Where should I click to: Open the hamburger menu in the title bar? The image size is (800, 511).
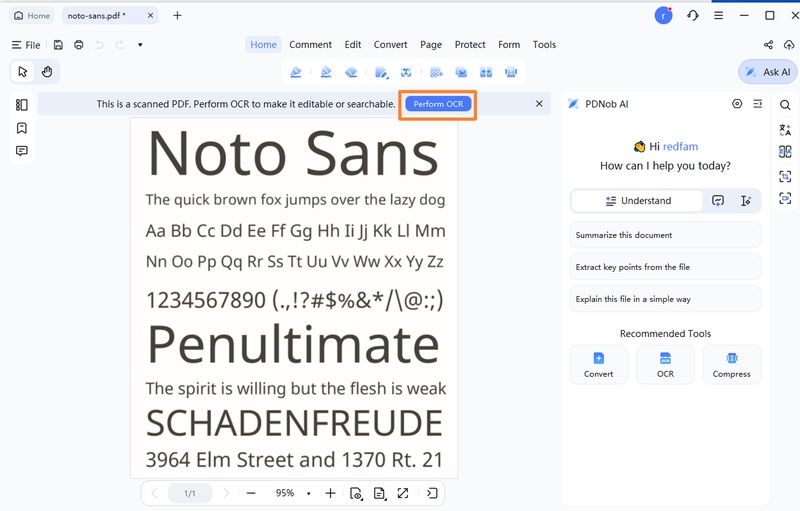tap(718, 16)
